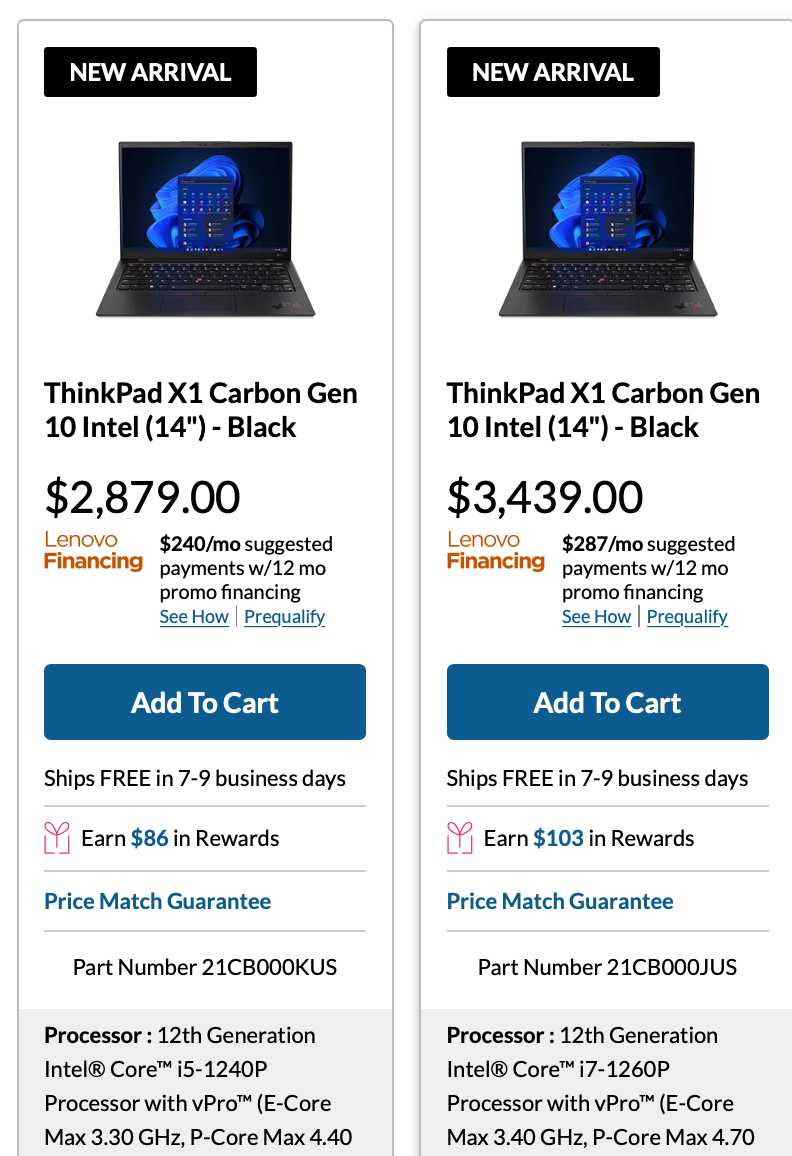792x1156 pixels.
Task: Click Lenovo Financing logo under $2,879.00
Action: click(x=93, y=551)
